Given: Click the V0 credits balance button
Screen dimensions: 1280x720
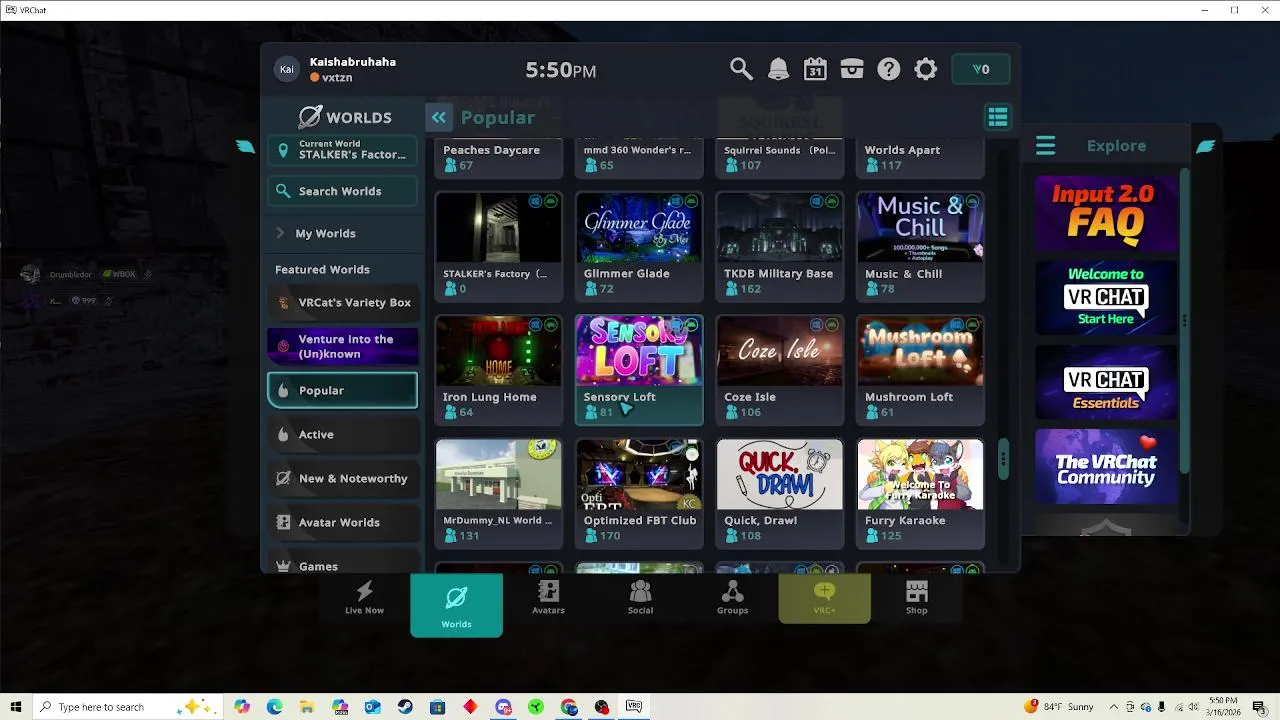Looking at the screenshot, I should coord(981,69).
